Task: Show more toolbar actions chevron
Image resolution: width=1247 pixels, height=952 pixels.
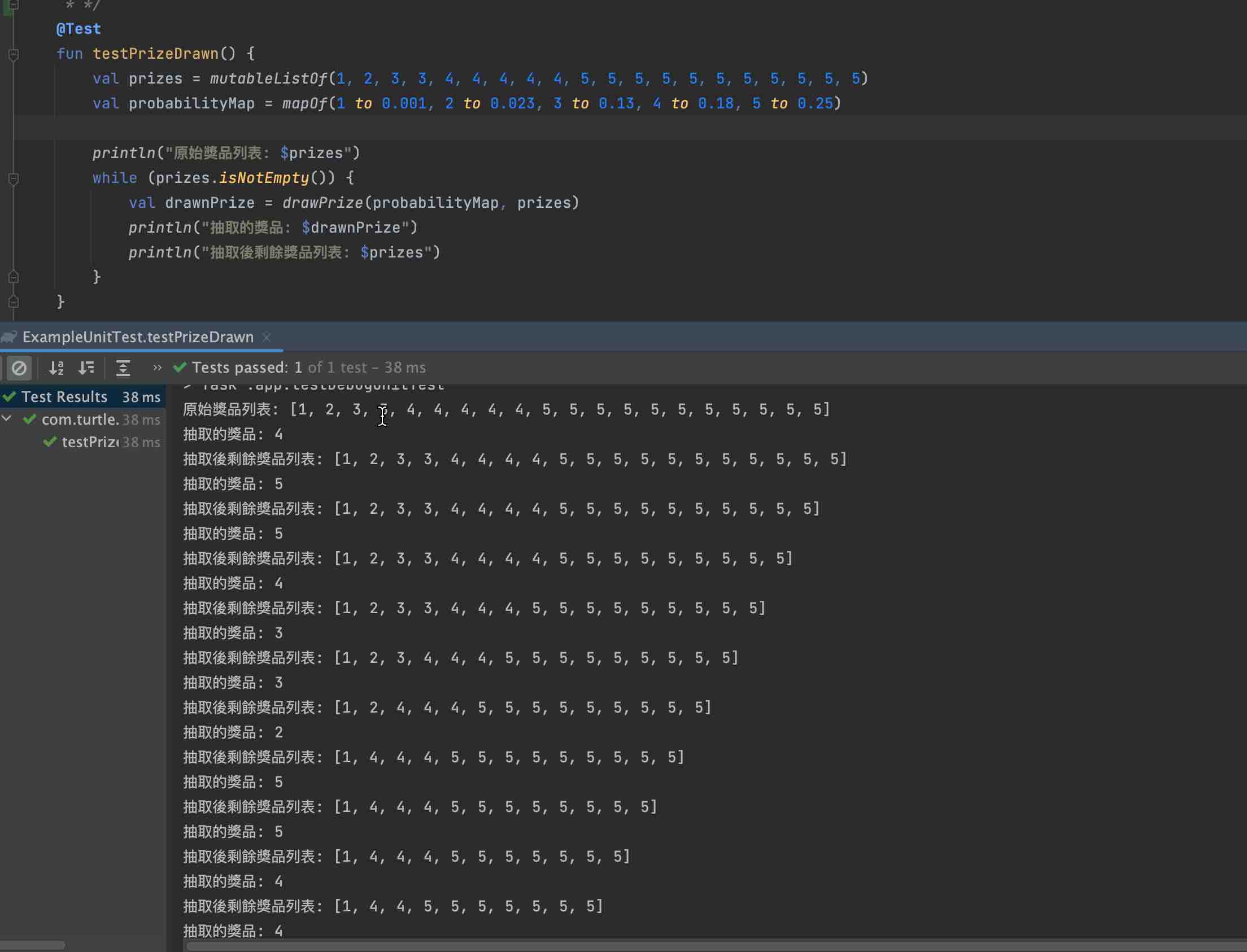Action: 157,368
